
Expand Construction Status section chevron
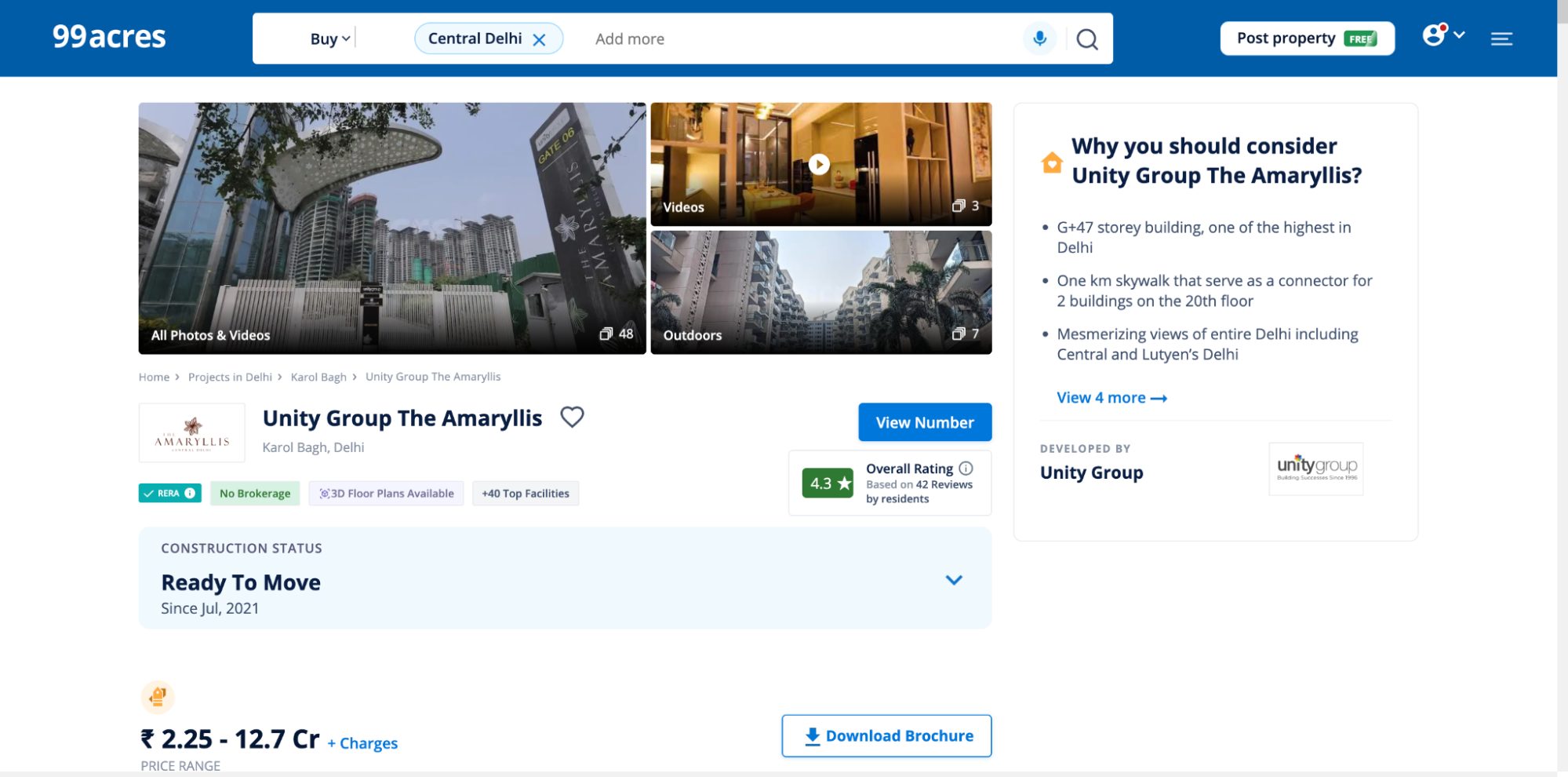coord(954,580)
